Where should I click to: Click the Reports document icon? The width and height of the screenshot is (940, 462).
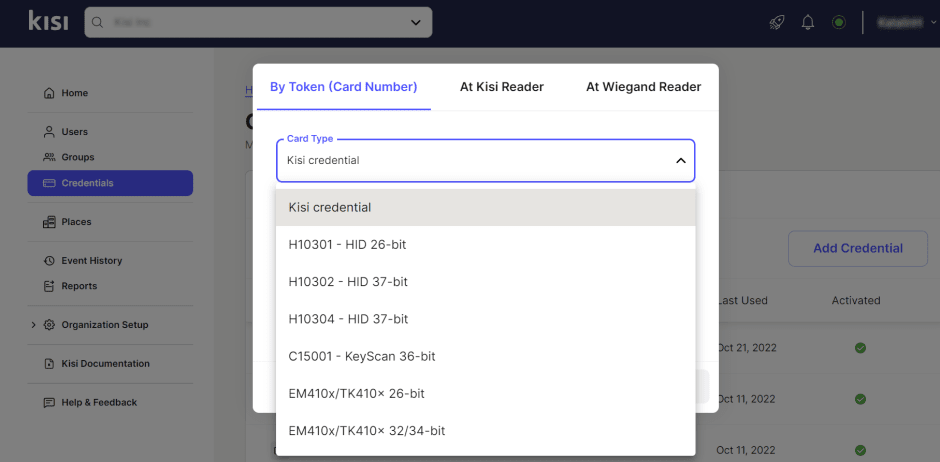[49, 286]
